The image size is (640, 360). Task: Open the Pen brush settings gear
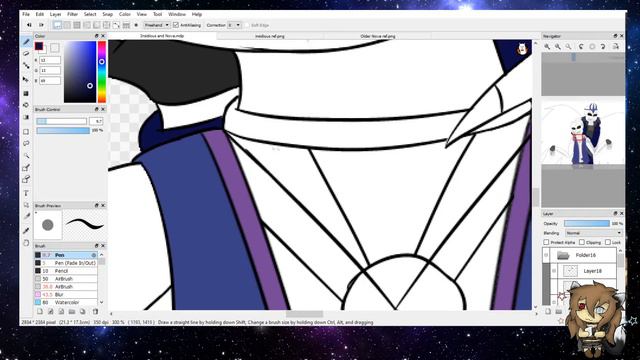click(94, 255)
